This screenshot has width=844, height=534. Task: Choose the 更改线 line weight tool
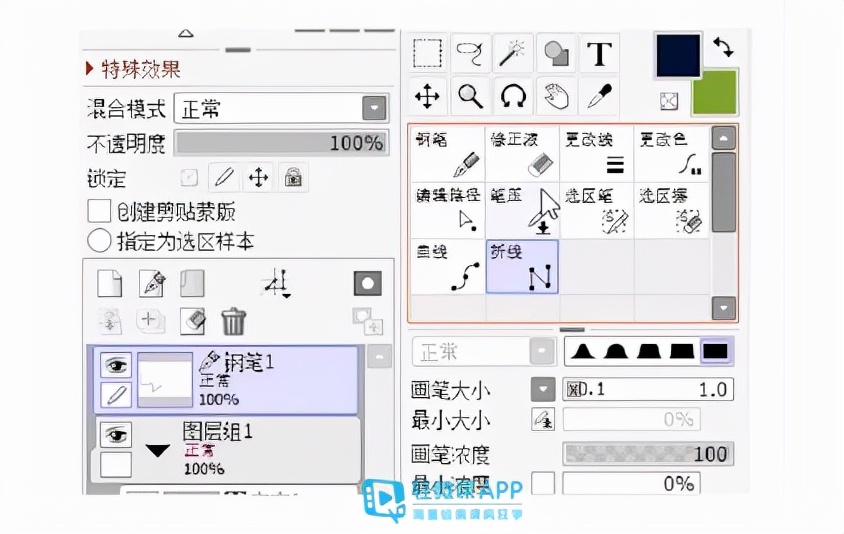[596, 154]
